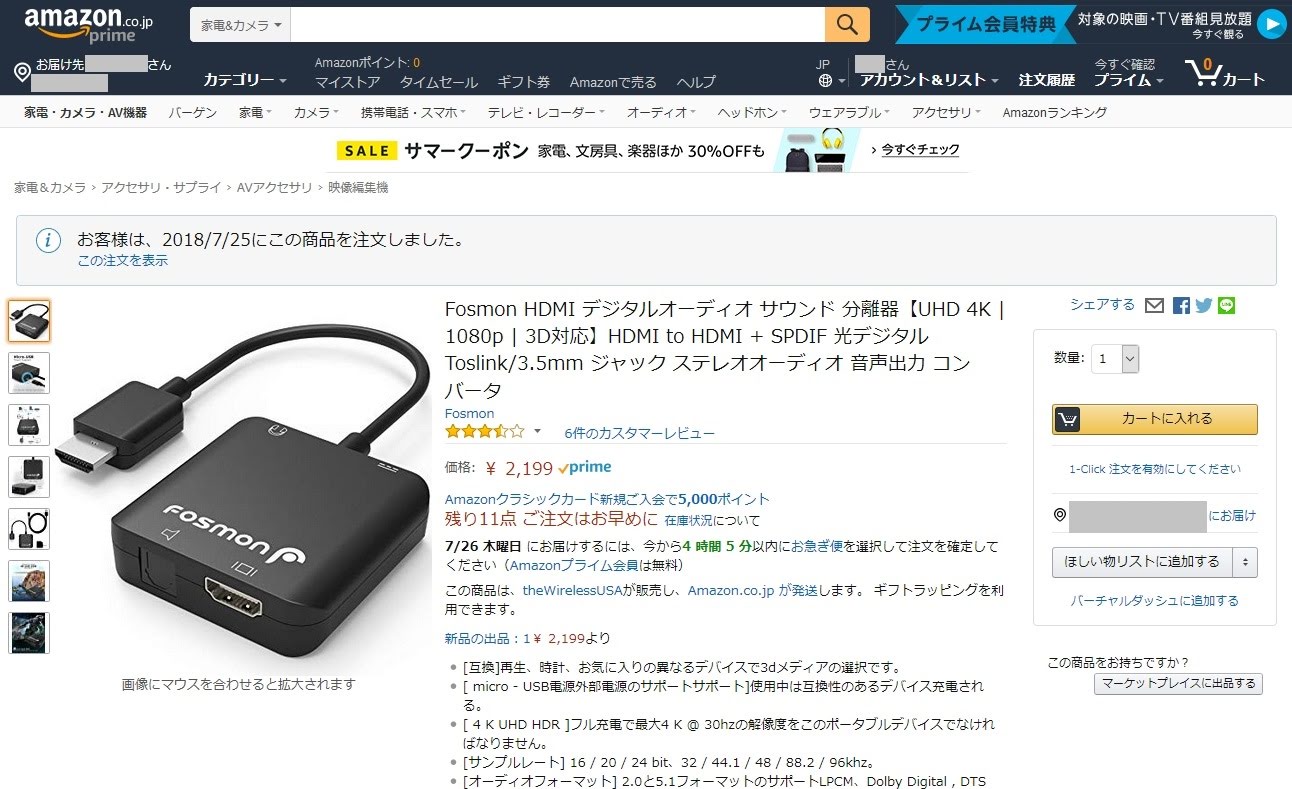Focus the main search input field
This screenshot has width=1292, height=789.
coord(557,25)
